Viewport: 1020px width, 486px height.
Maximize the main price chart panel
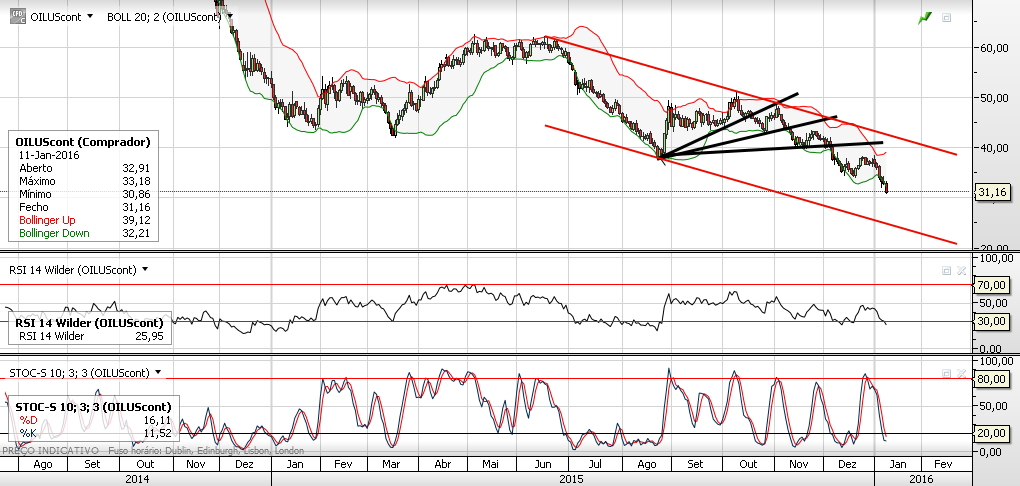pyautogui.click(x=947, y=17)
